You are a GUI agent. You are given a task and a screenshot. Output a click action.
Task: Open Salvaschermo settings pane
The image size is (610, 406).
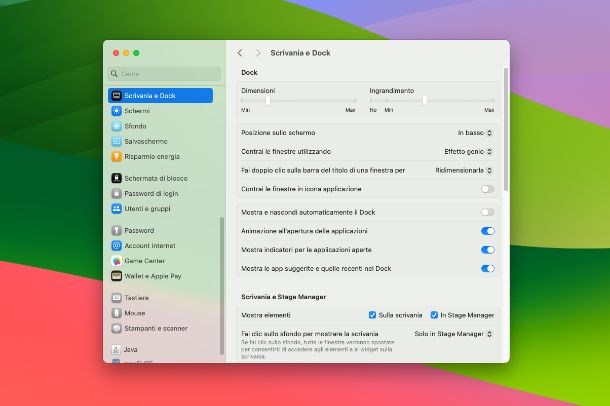tap(160, 141)
